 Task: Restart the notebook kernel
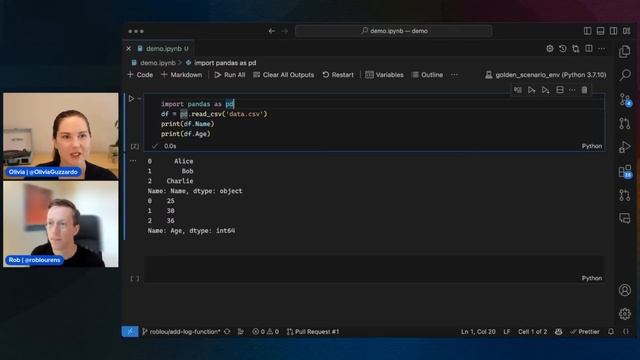click(x=338, y=75)
